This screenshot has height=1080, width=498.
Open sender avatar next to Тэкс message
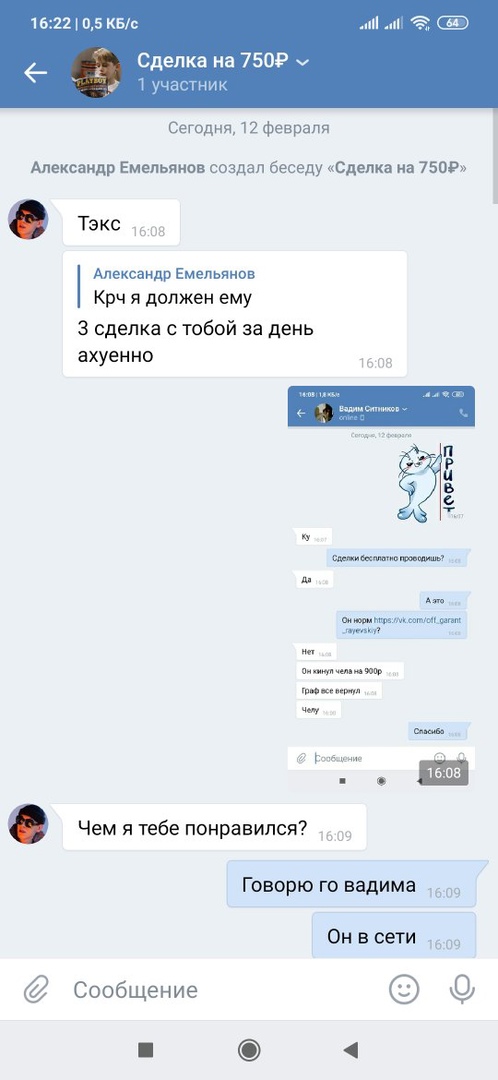click(28, 219)
